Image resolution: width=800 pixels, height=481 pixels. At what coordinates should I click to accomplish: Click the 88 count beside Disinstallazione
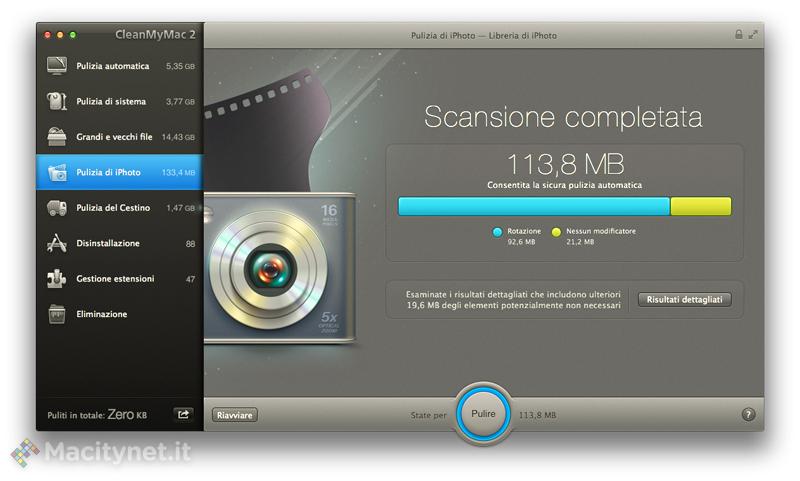[x=190, y=244]
